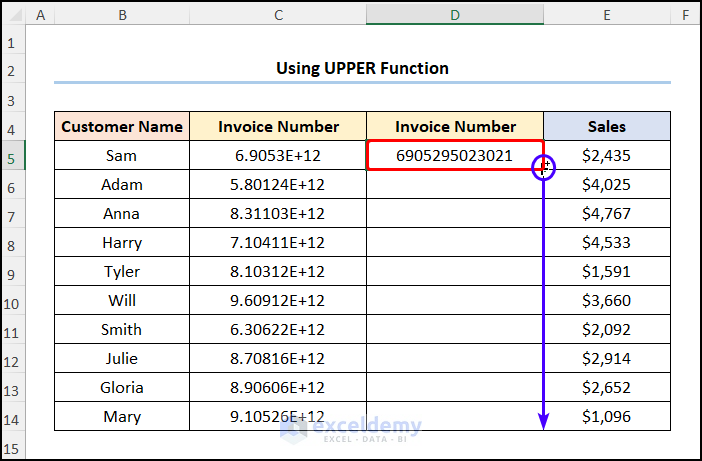Click the cell containing 'Anna'
The image size is (702, 461).
pos(122,213)
